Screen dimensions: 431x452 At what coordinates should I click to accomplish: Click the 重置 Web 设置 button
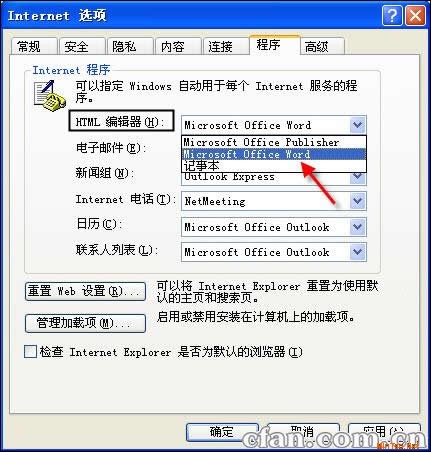coord(85,291)
